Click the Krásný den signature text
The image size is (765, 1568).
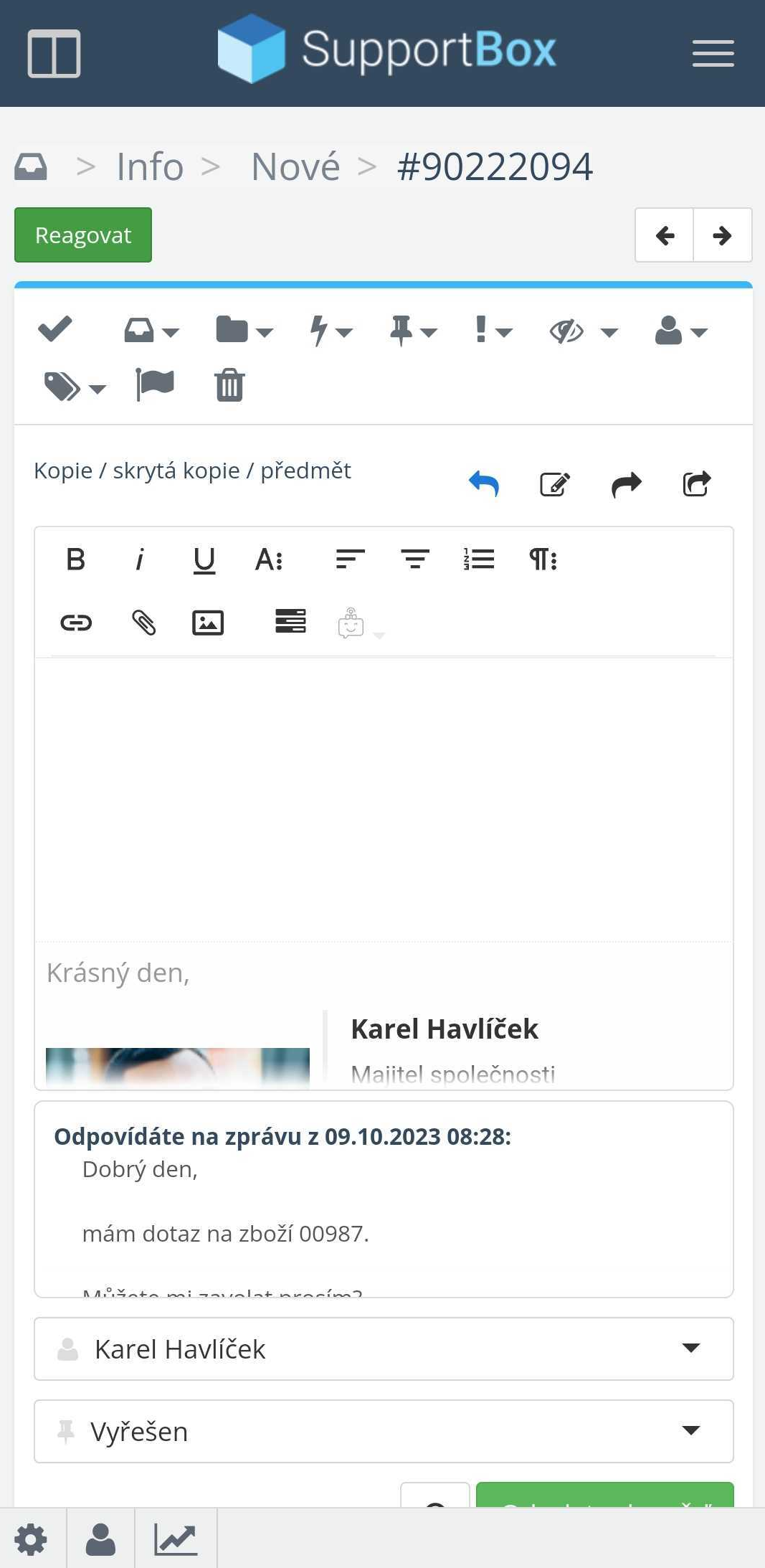[x=118, y=973]
